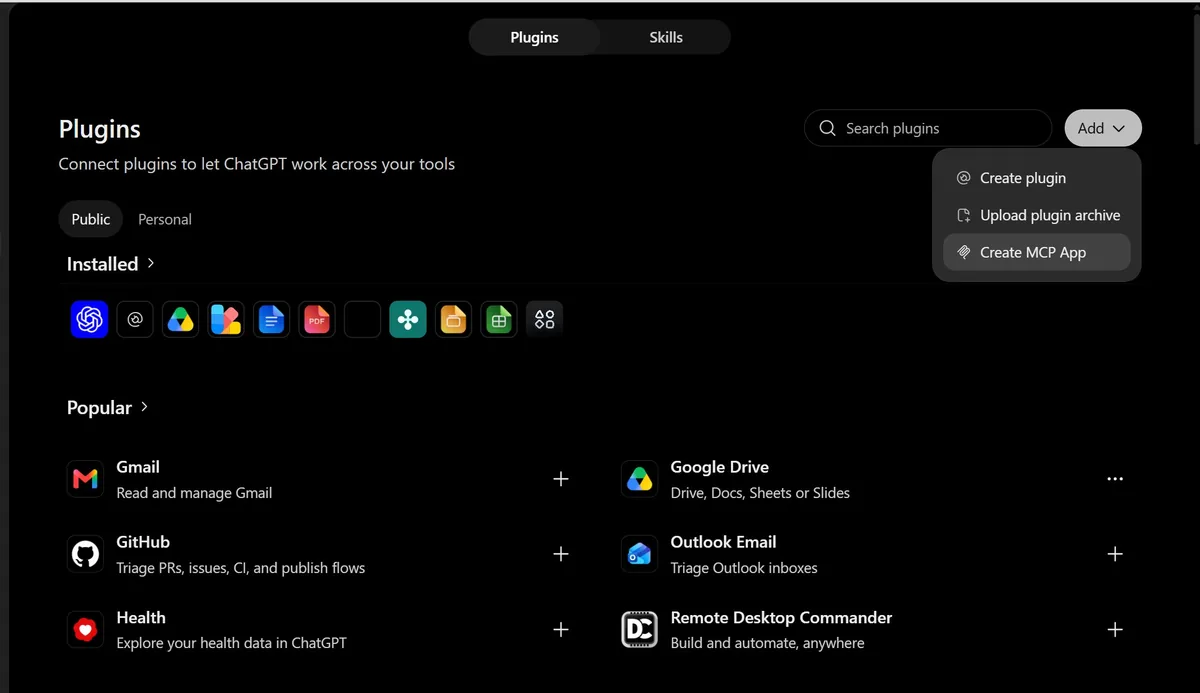Click the magnifier icon in search box
The width and height of the screenshot is (1200, 693).
(827, 128)
